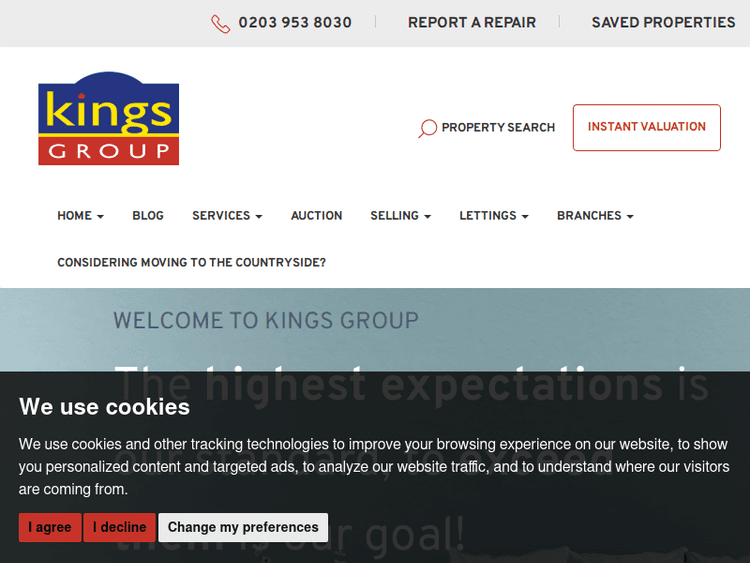Open the Selling dropdown menu
750x563 pixels.
401,216
